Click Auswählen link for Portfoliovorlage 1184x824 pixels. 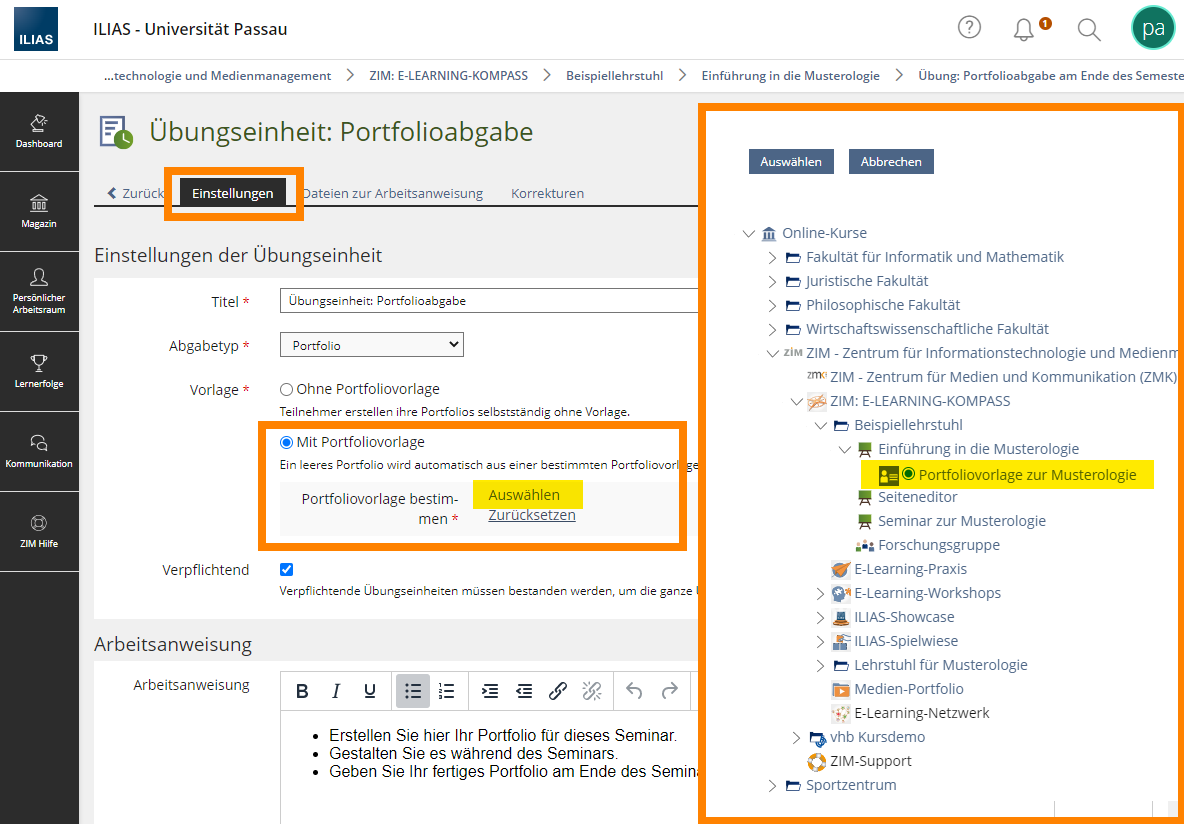(x=524, y=495)
